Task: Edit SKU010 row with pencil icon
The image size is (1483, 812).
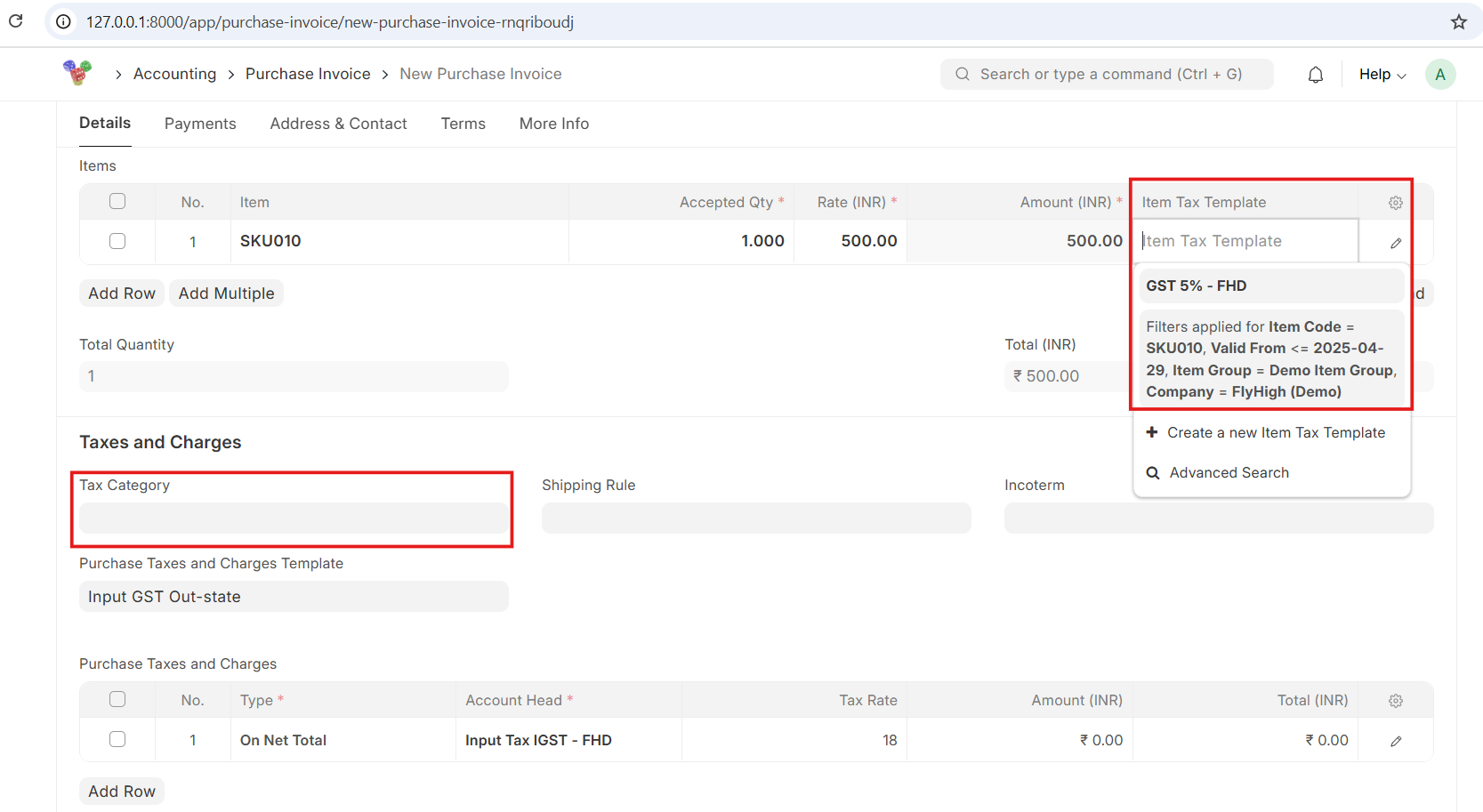Action: coord(1396,243)
